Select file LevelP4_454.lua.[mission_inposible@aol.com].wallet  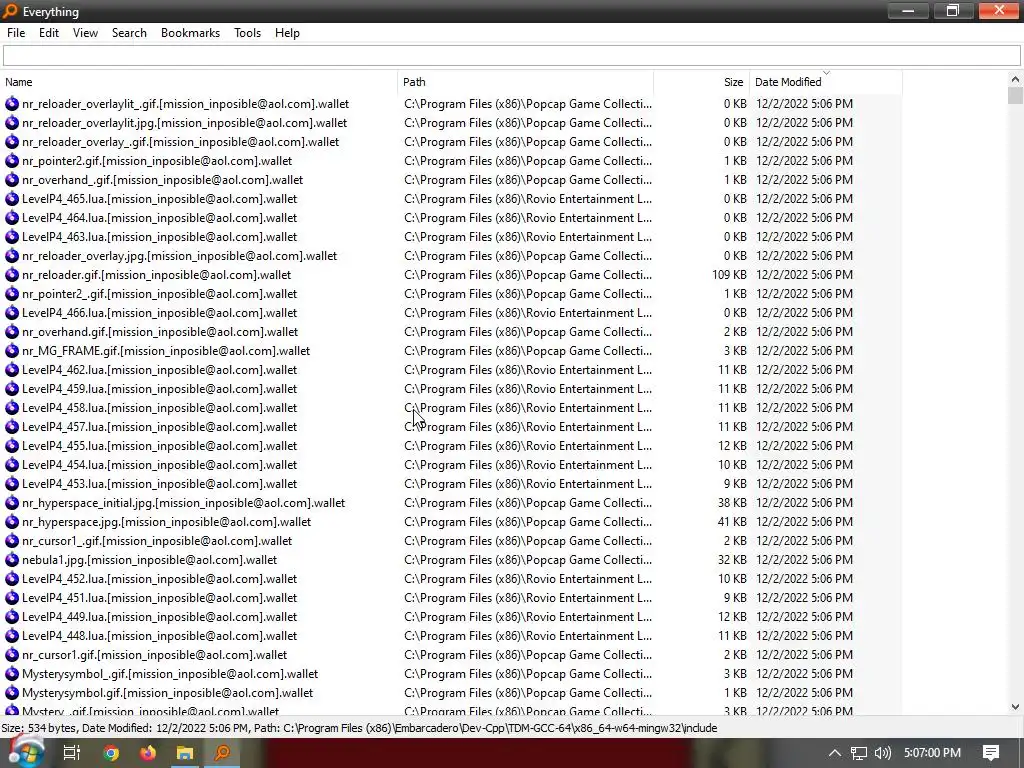pos(159,464)
